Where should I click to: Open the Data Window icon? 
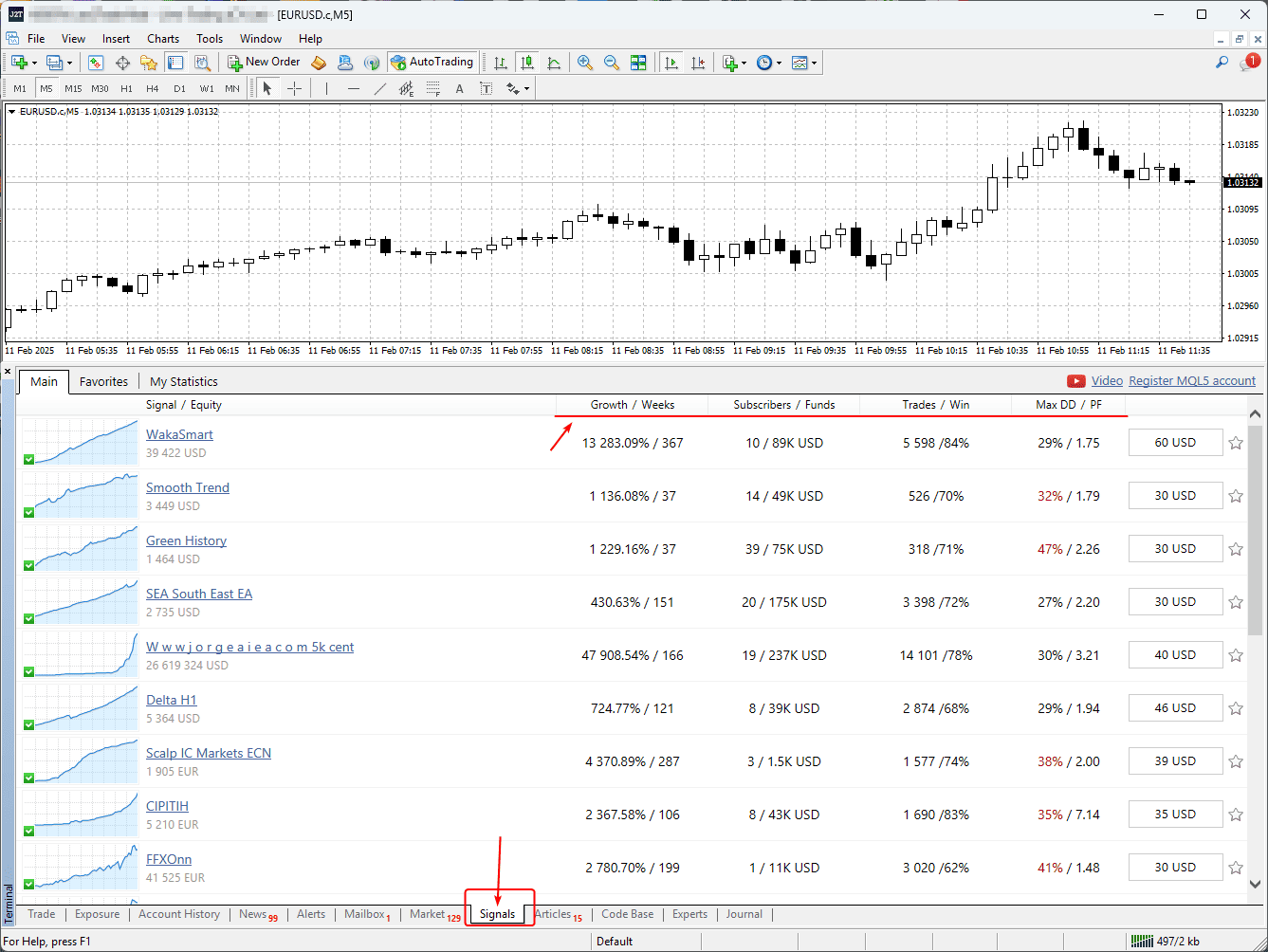click(x=122, y=63)
